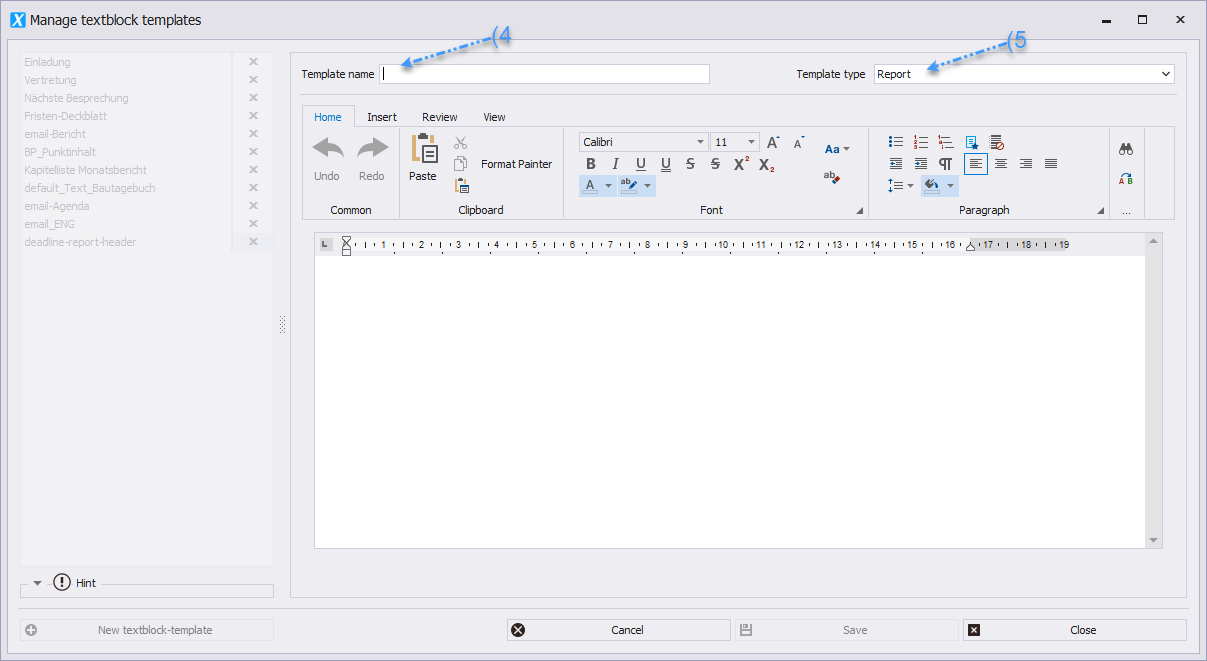1207x661 pixels.
Task: Toggle Double Strikethrough formatting
Action: pos(715,164)
